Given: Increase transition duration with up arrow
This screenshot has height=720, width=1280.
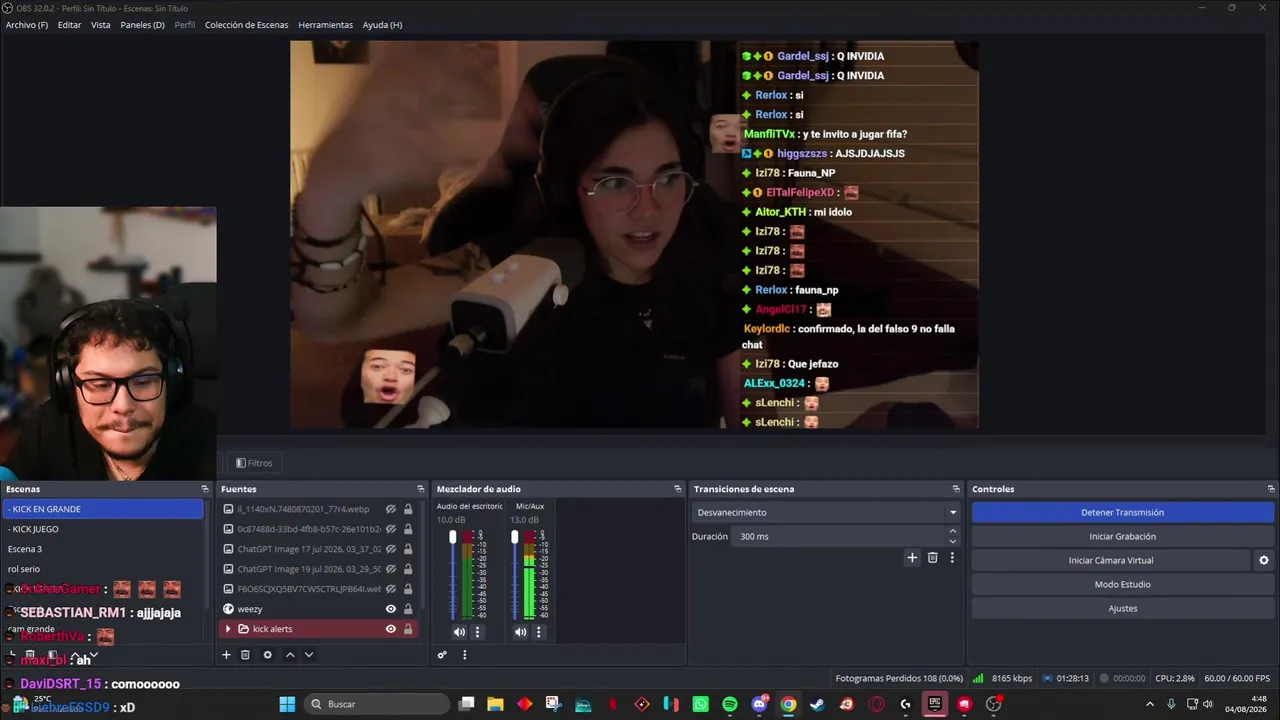Looking at the screenshot, I should point(952,532).
